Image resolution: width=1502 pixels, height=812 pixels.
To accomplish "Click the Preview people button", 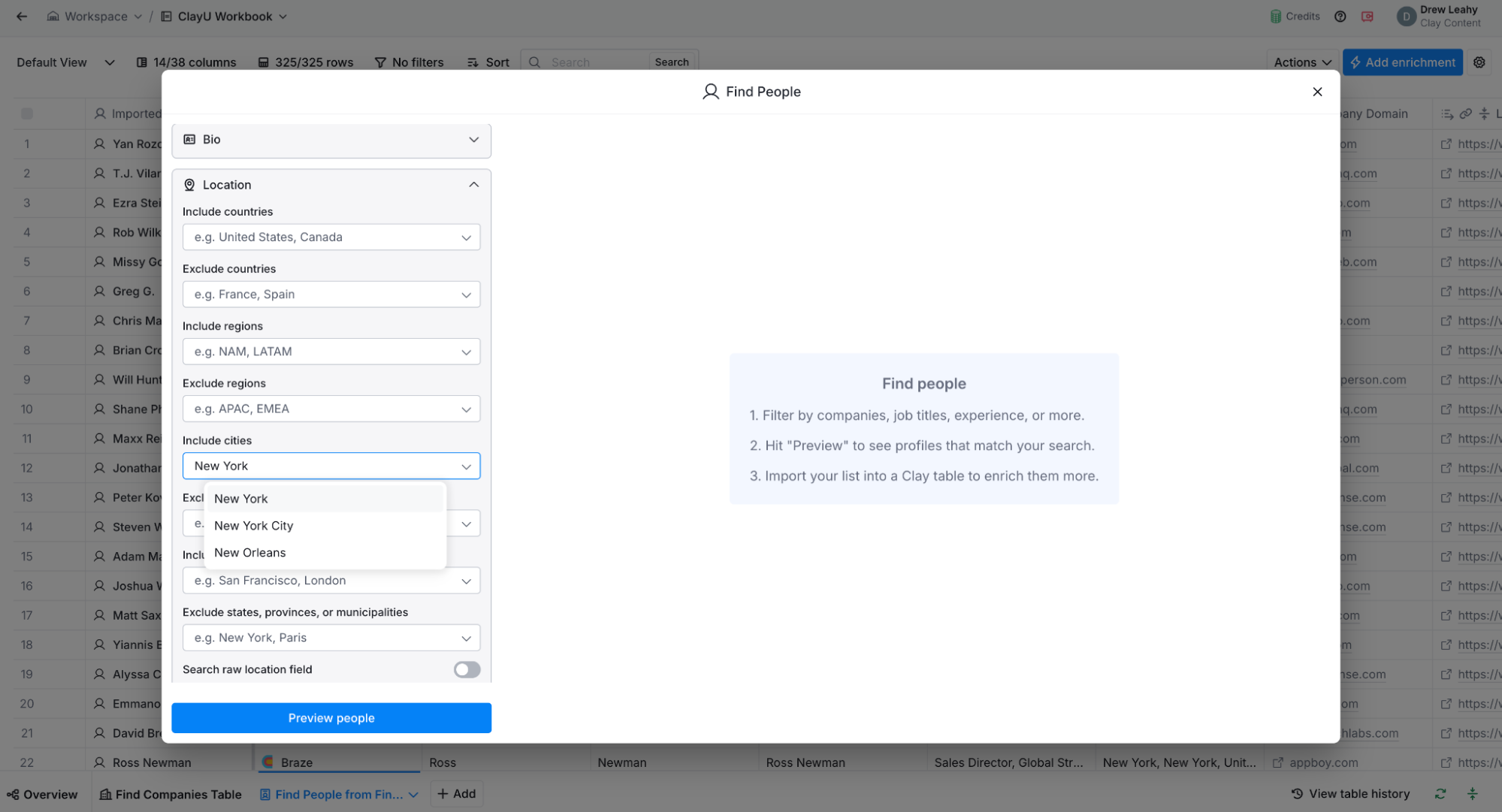I will pyautogui.click(x=331, y=718).
